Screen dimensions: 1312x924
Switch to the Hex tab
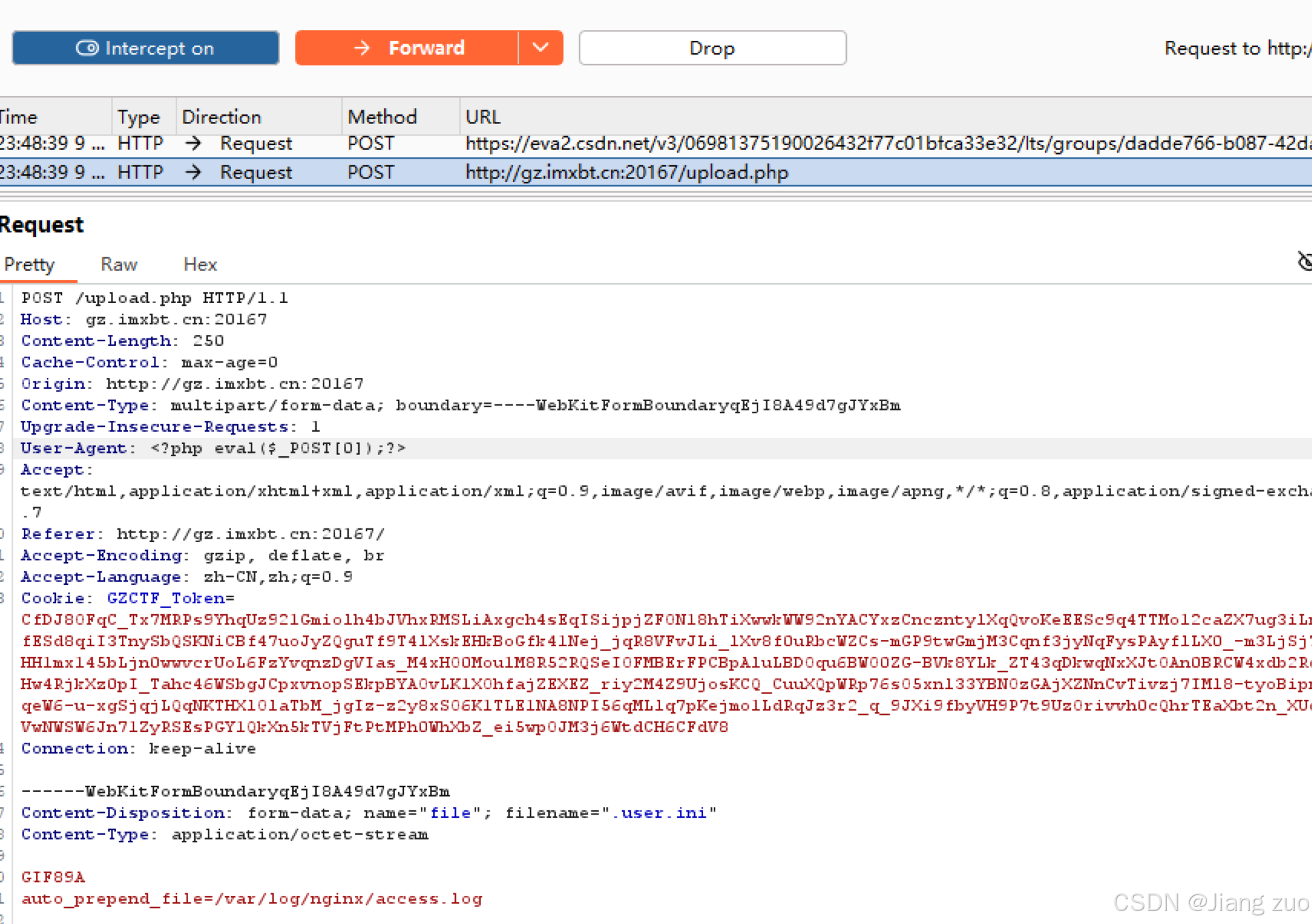[200, 264]
